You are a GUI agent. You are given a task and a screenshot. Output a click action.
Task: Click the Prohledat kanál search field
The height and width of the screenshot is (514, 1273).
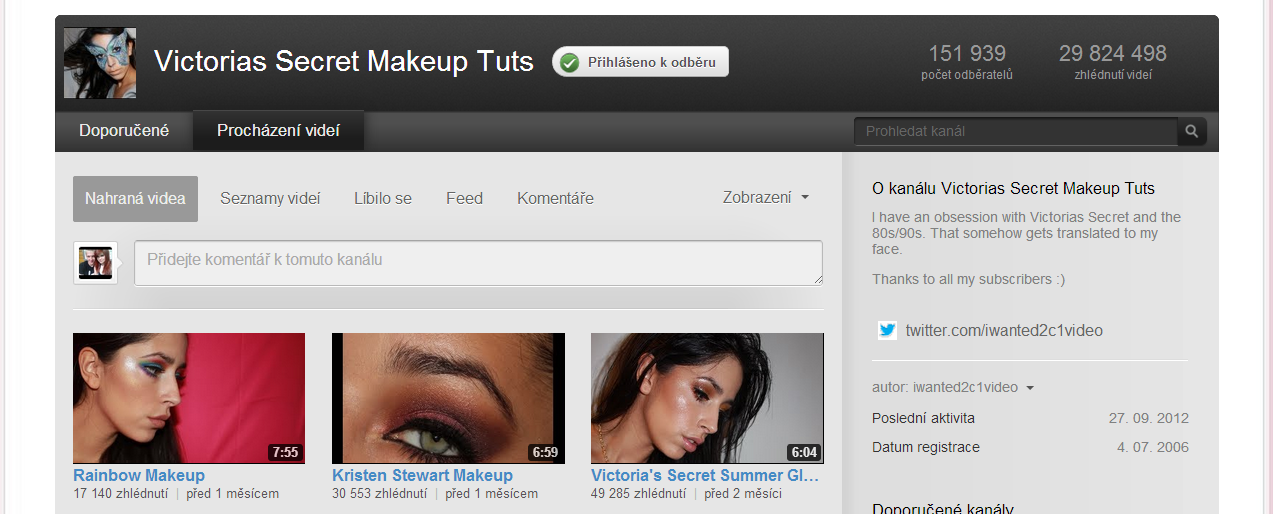[1016, 131]
